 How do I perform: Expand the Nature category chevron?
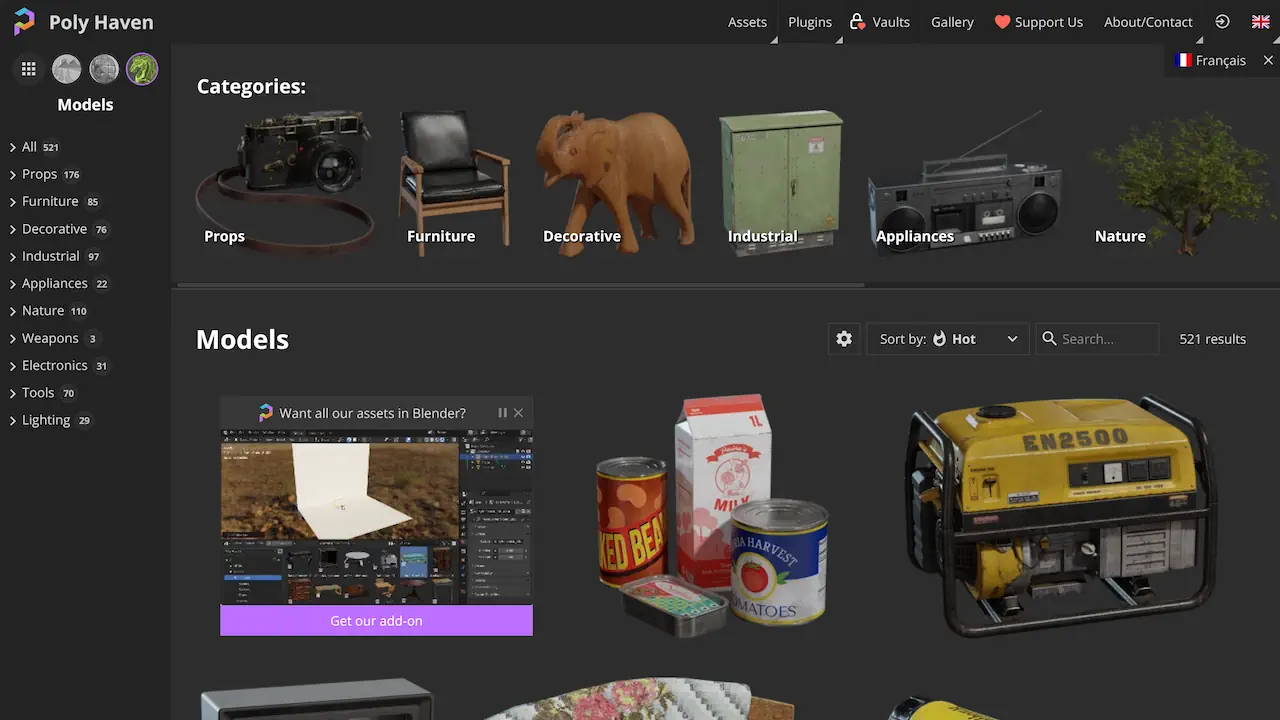(13, 311)
